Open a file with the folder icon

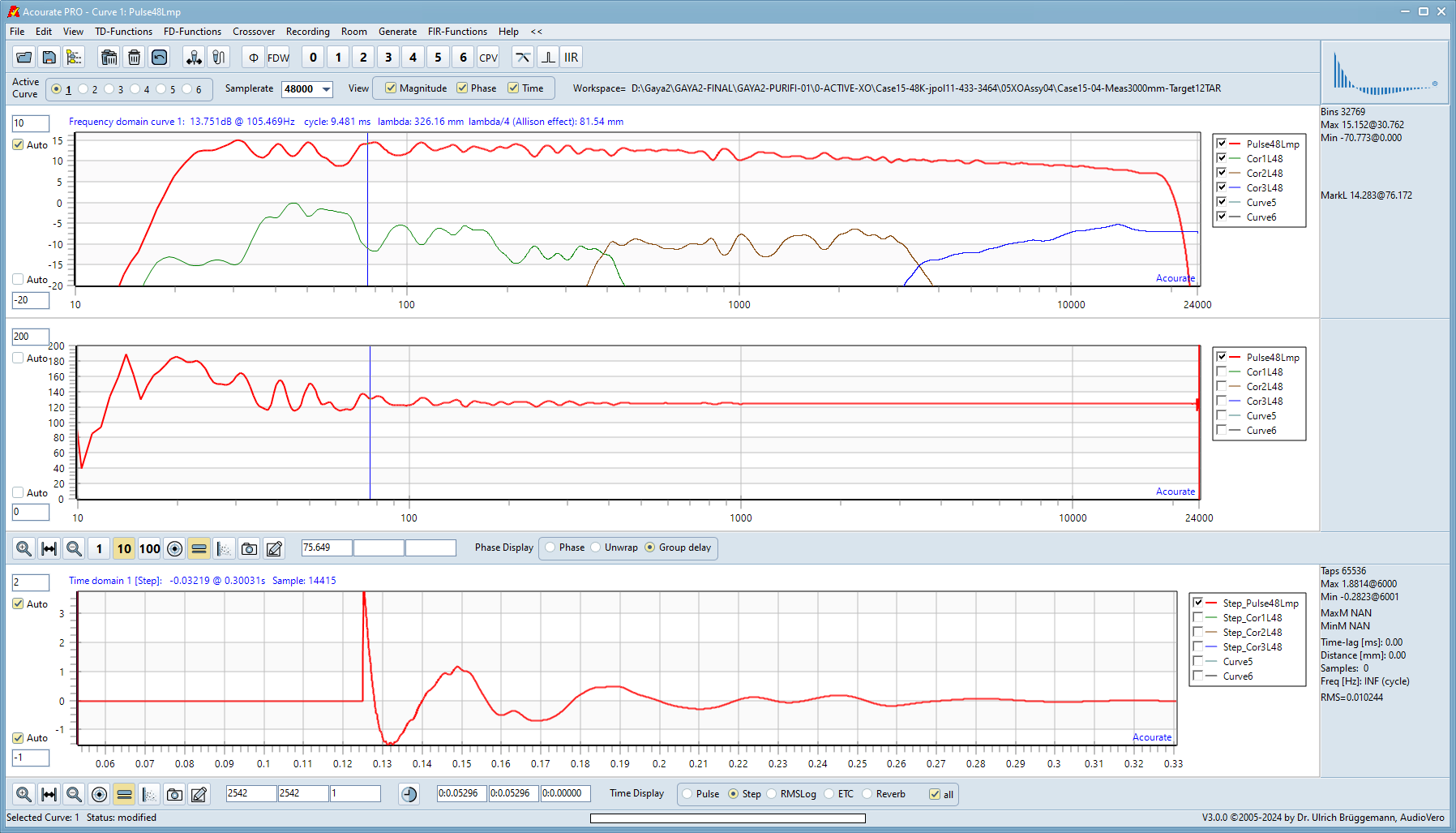point(24,58)
